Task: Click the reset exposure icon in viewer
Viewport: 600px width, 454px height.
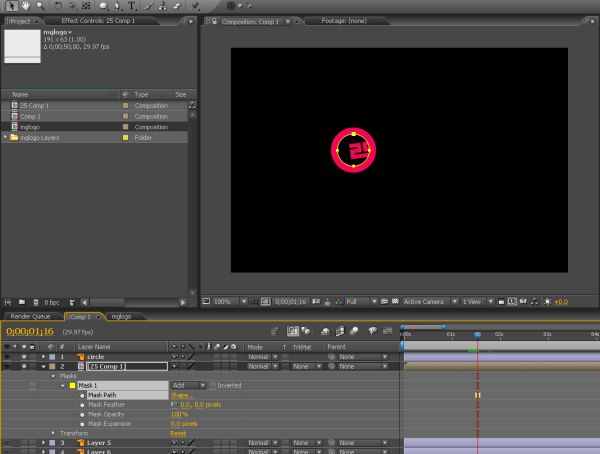Action: [548, 302]
